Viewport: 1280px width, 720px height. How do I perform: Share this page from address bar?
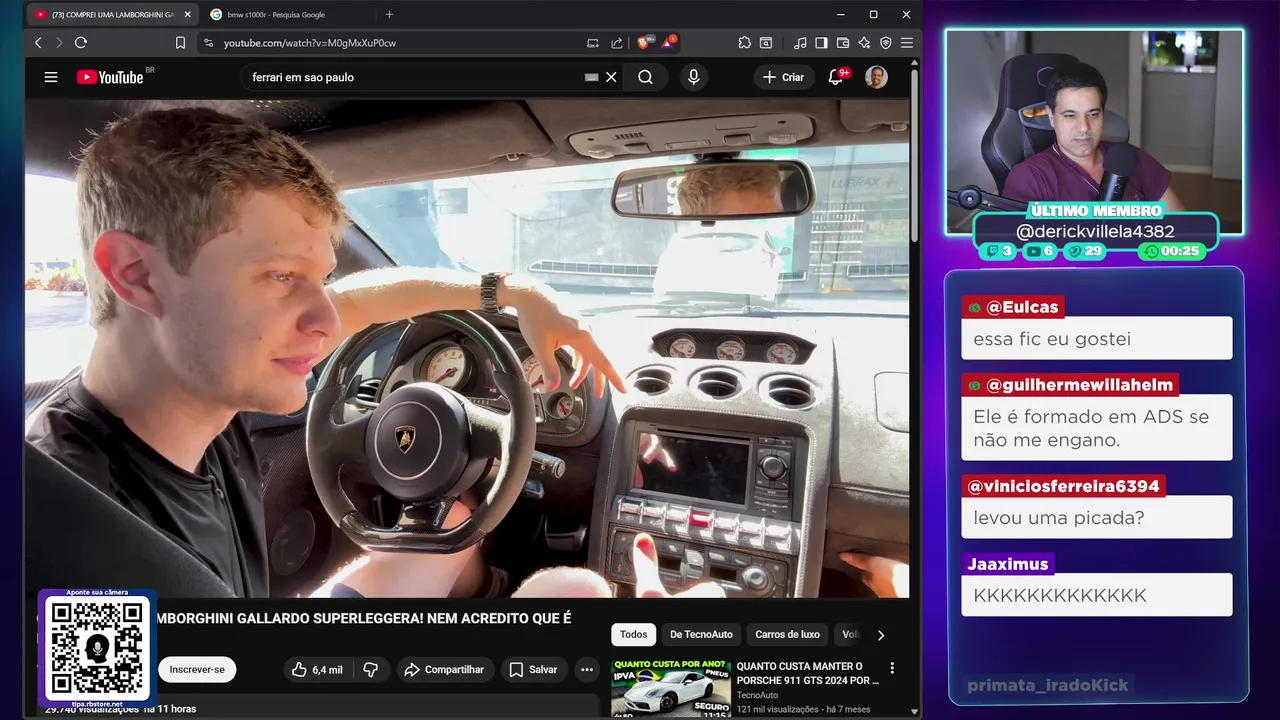coord(617,43)
